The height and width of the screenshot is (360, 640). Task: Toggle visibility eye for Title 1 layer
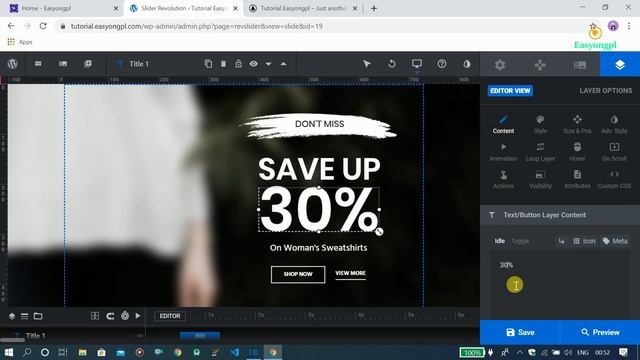click(x=253, y=64)
